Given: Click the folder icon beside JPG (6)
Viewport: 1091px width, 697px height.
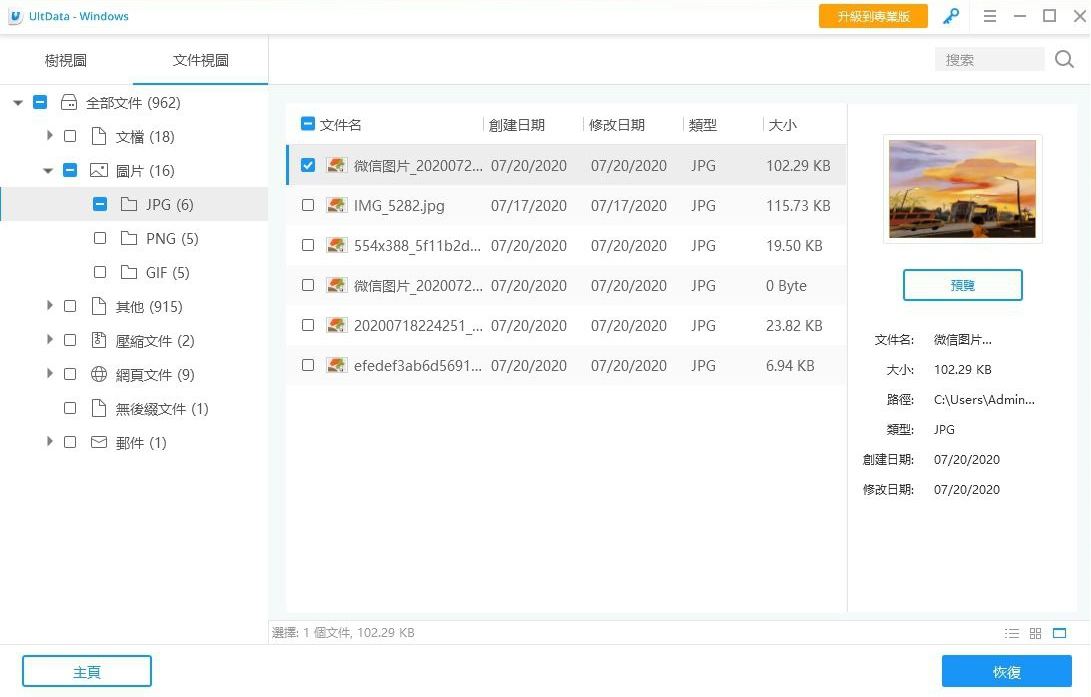Looking at the screenshot, I should coord(129,204).
